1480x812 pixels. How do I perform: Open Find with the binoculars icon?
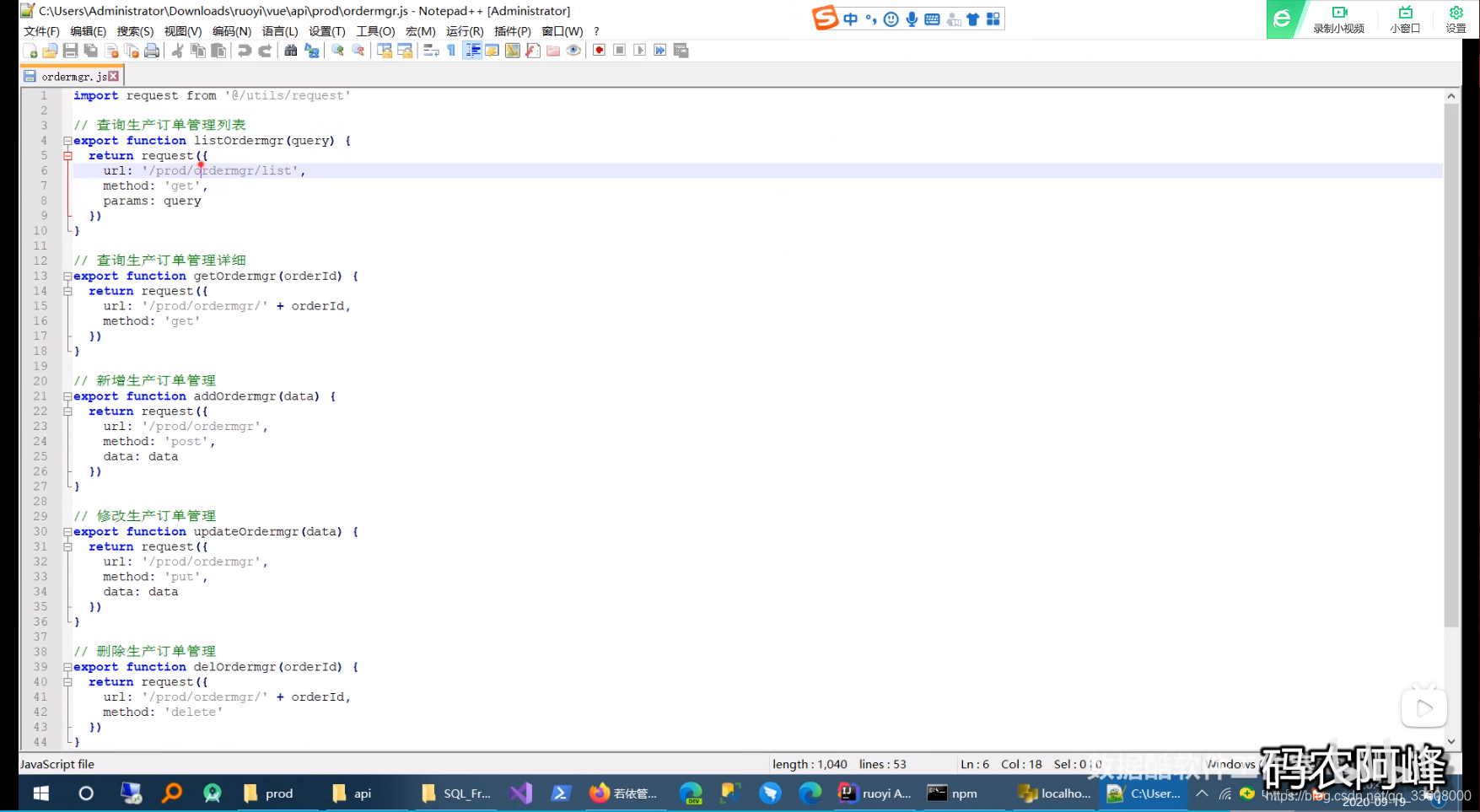(291, 51)
